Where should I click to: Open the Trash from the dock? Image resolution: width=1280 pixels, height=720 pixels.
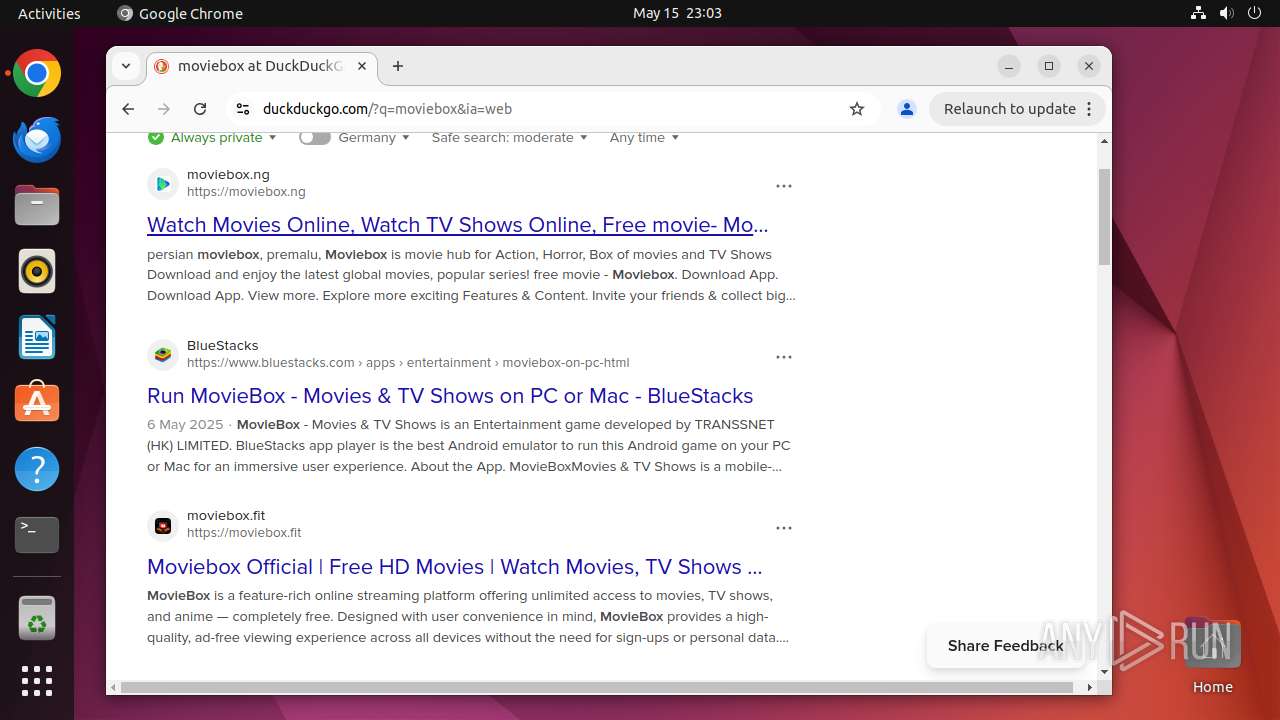(37, 617)
